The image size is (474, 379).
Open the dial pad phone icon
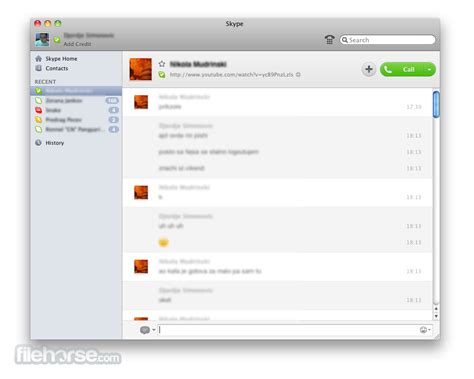[329, 40]
